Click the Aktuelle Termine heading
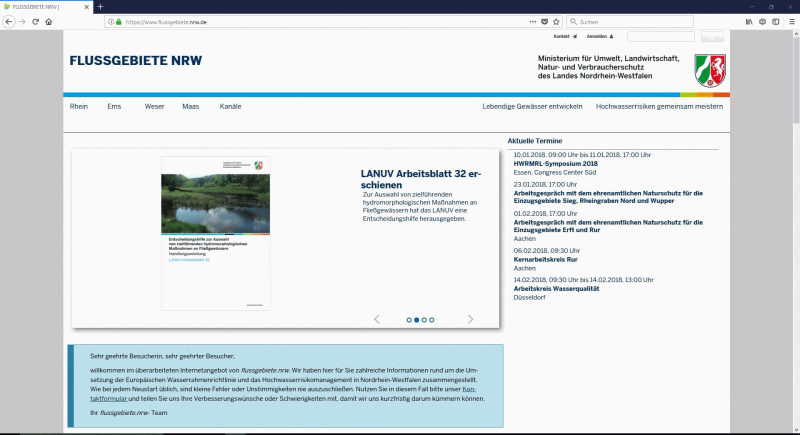Viewport: 800px width, 435px height. [535, 141]
